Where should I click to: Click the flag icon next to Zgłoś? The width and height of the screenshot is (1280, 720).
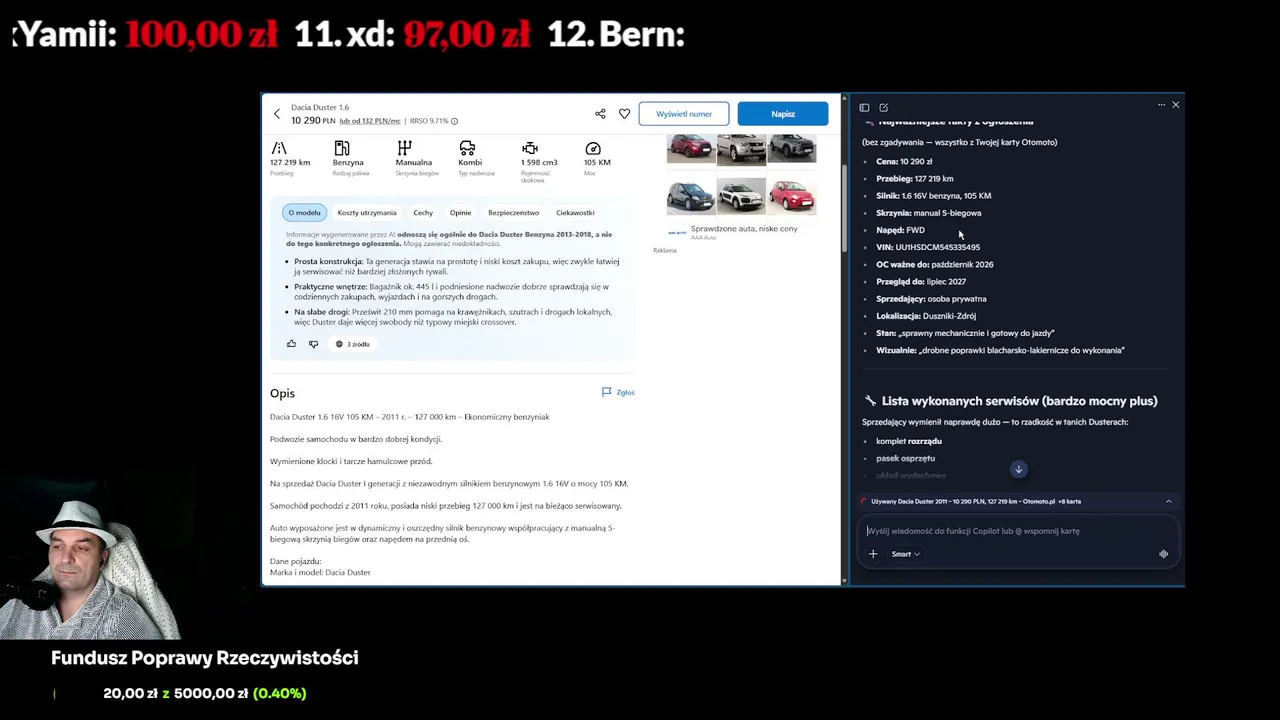coord(606,392)
